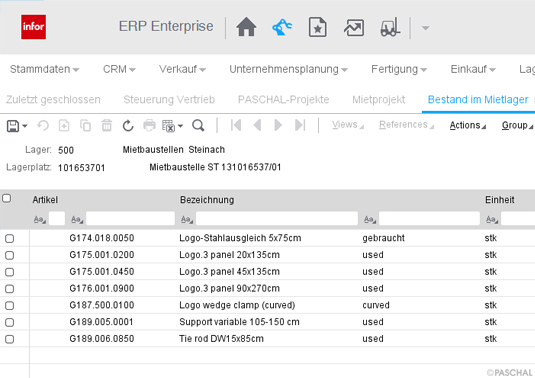This screenshot has width=535, height=378.
Task: Click the Search magnifier icon
Action: coord(198,126)
